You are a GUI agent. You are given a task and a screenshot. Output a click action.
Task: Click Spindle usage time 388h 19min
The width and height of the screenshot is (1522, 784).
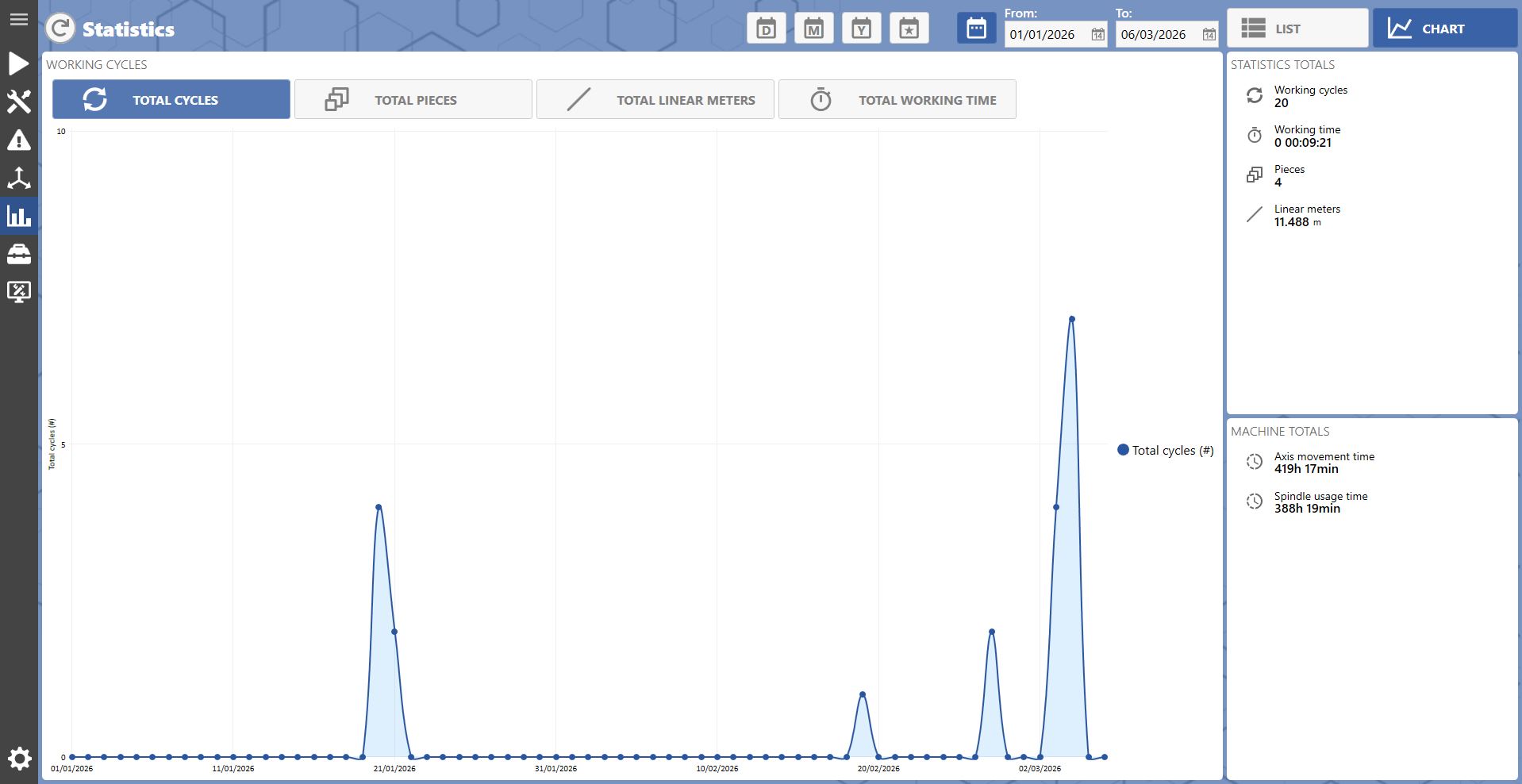pos(1307,509)
